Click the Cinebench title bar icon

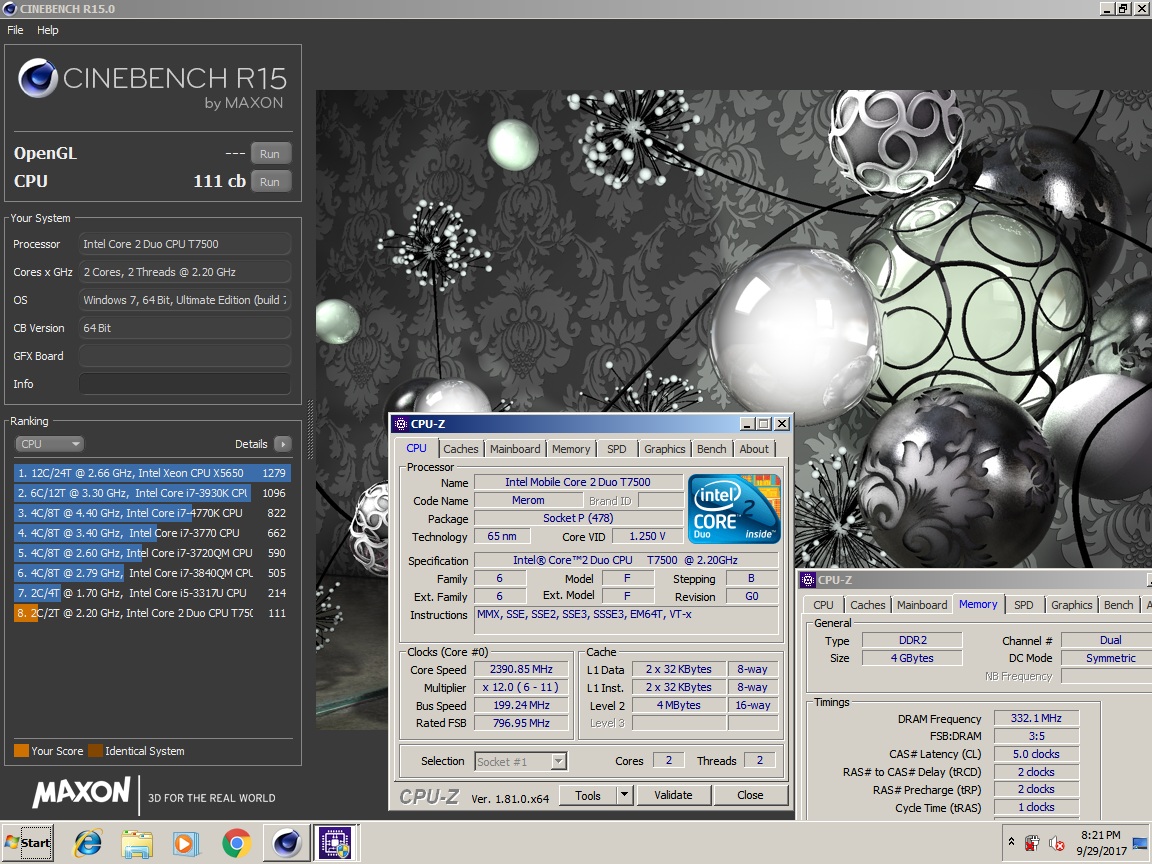coord(10,9)
